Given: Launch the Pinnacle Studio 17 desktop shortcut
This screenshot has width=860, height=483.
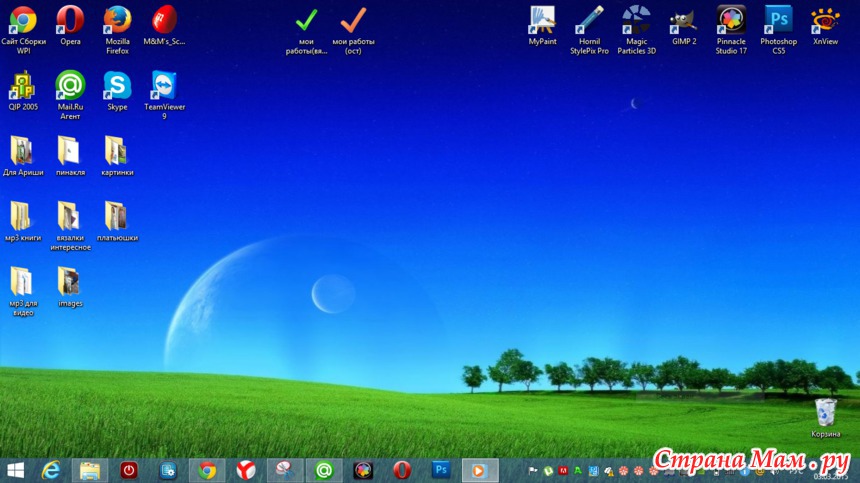Looking at the screenshot, I should tap(731, 30).
